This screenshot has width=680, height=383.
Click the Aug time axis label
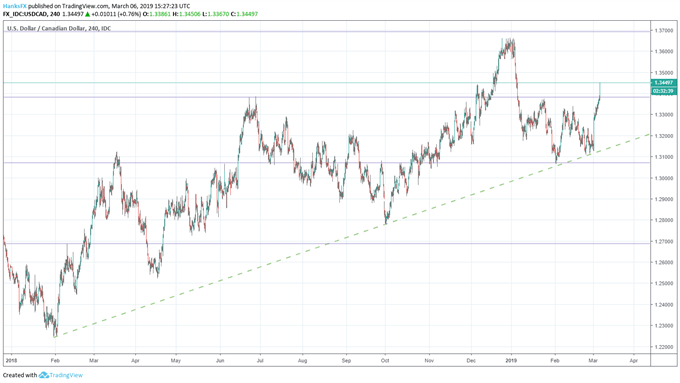click(x=302, y=360)
